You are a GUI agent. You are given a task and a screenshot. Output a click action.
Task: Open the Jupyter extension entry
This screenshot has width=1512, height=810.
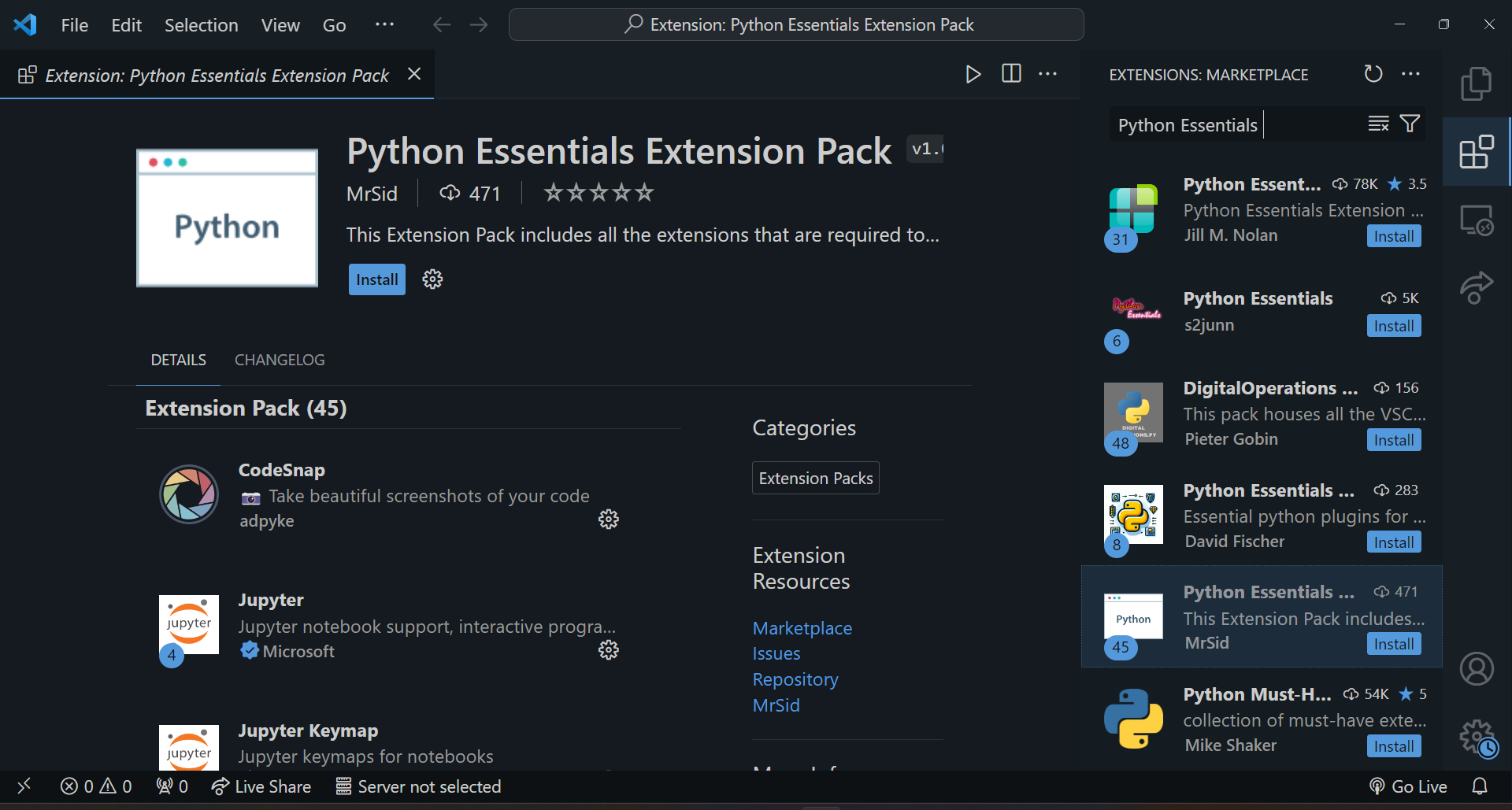pyautogui.click(x=390, y=626)
